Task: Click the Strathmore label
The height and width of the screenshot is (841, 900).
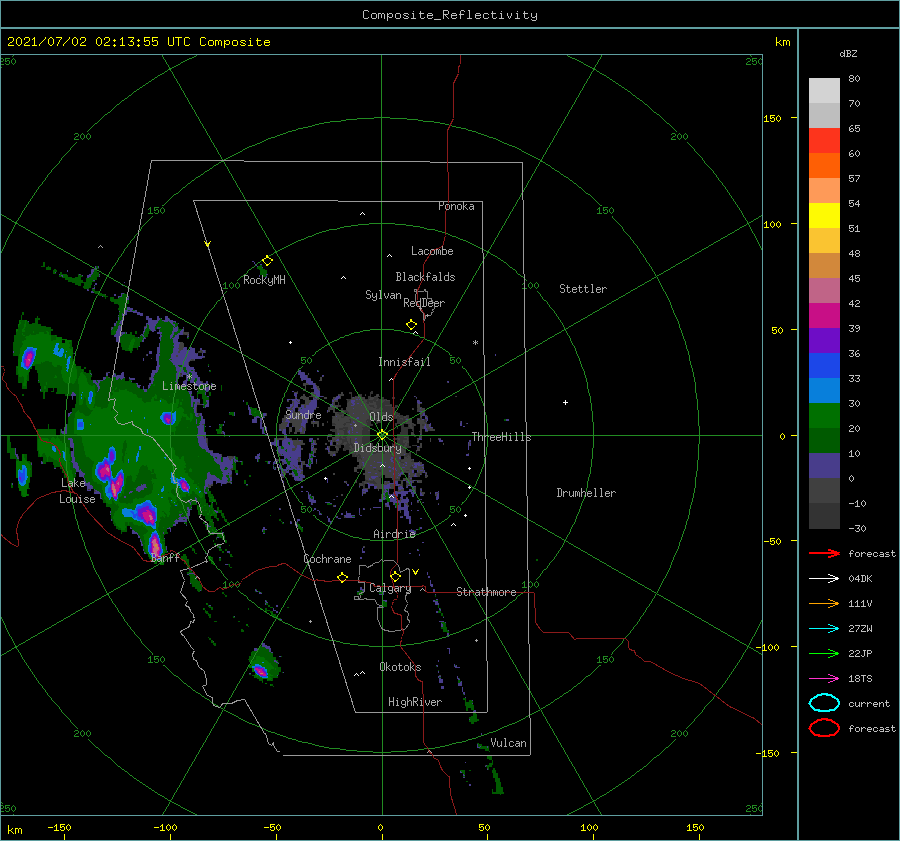Action: click(486, 592)
